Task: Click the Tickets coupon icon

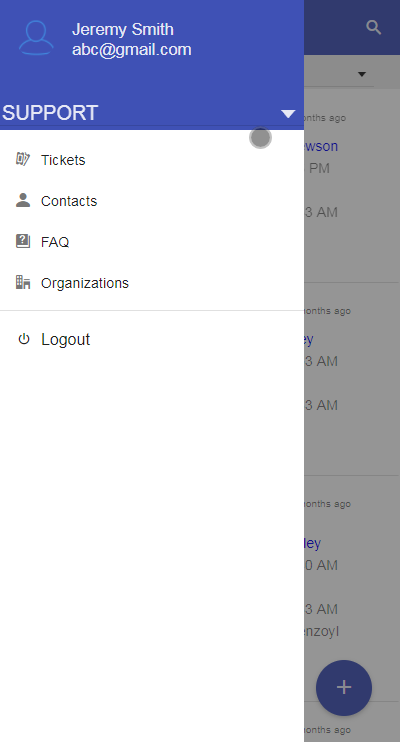Action: tap(23, 159)
